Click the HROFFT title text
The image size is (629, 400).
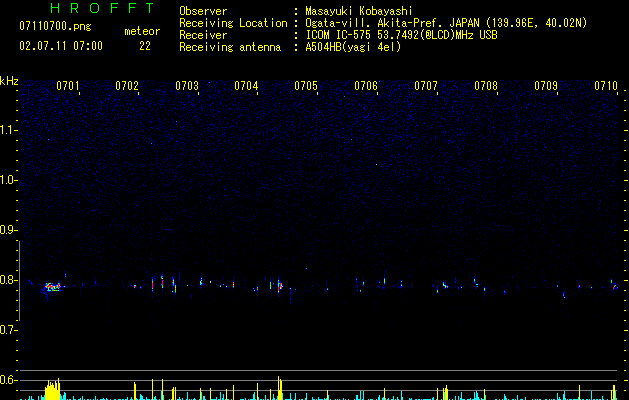coord(103,8)
